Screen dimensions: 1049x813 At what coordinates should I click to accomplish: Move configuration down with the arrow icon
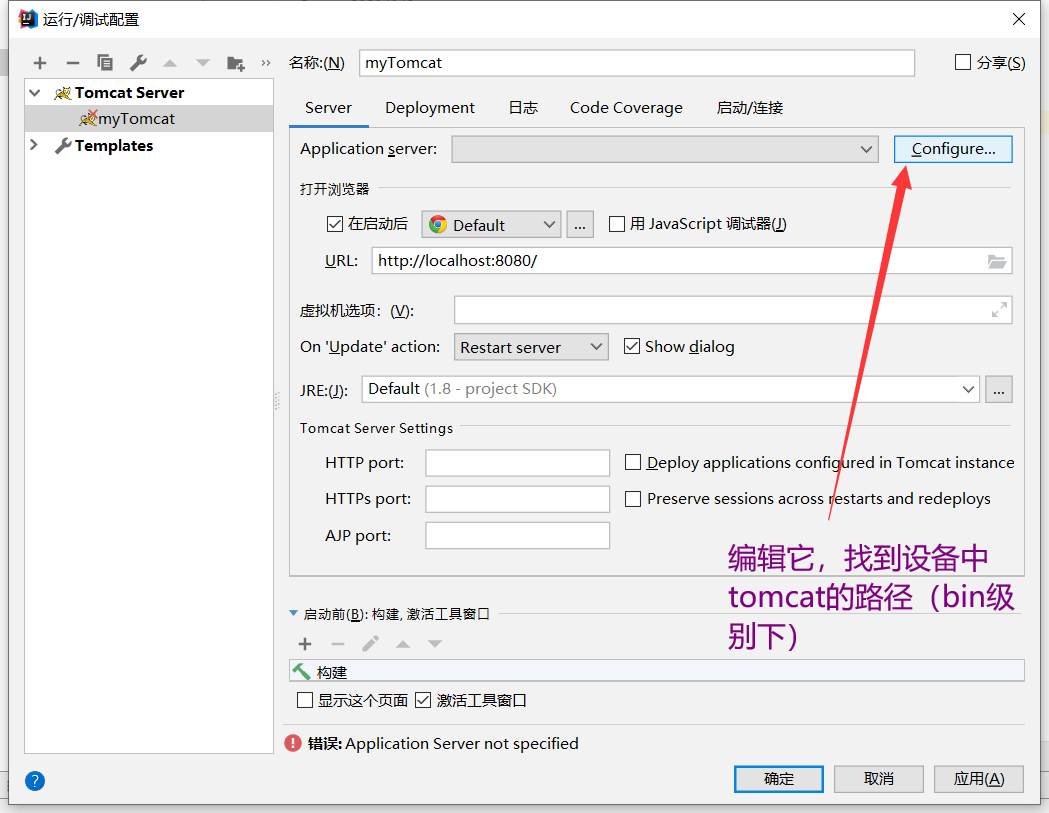[203, 63]
